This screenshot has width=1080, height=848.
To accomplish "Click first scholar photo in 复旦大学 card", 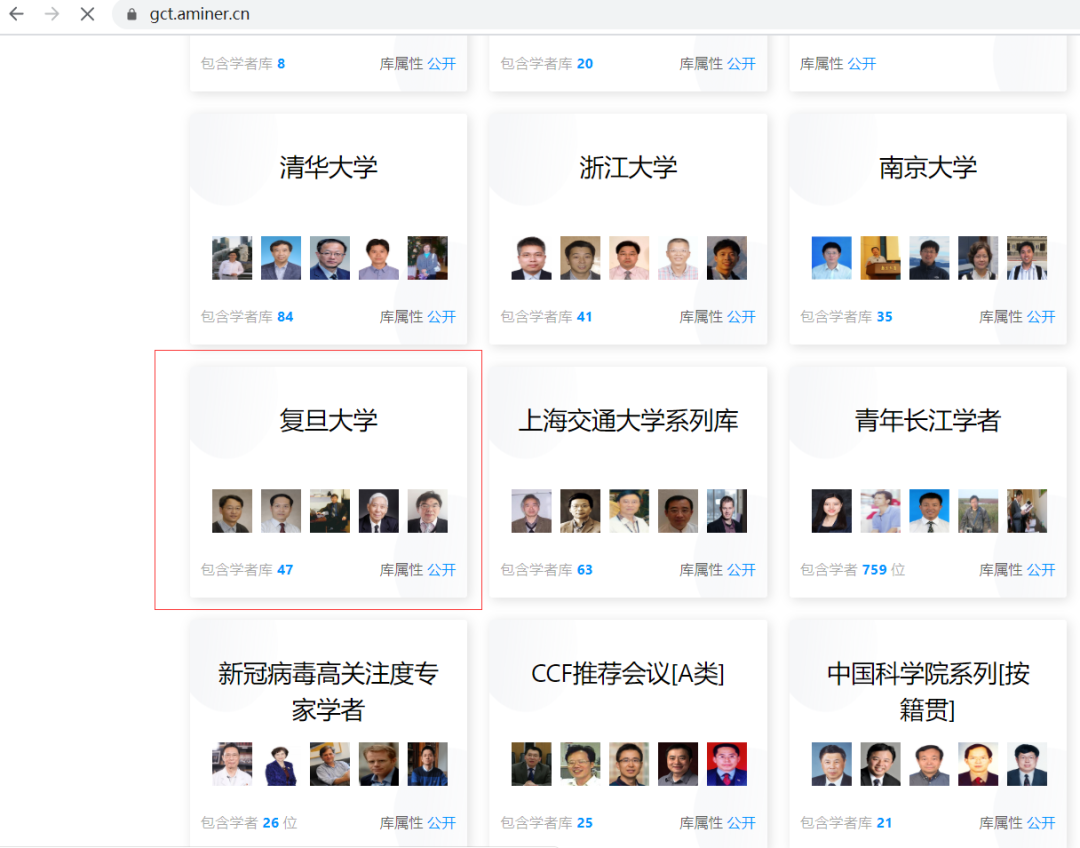I will [232, 511].
